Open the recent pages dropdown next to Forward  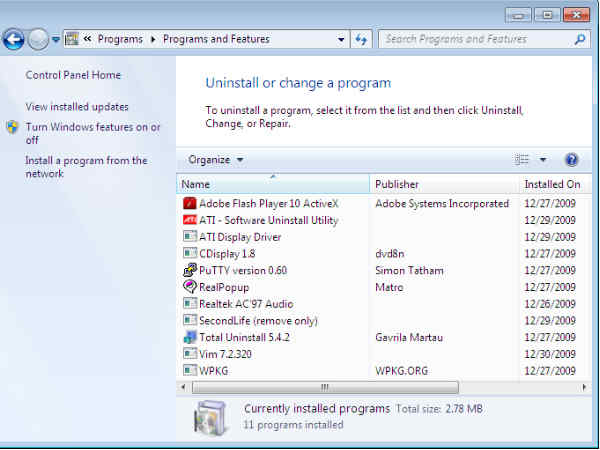[x=55, y=40]
